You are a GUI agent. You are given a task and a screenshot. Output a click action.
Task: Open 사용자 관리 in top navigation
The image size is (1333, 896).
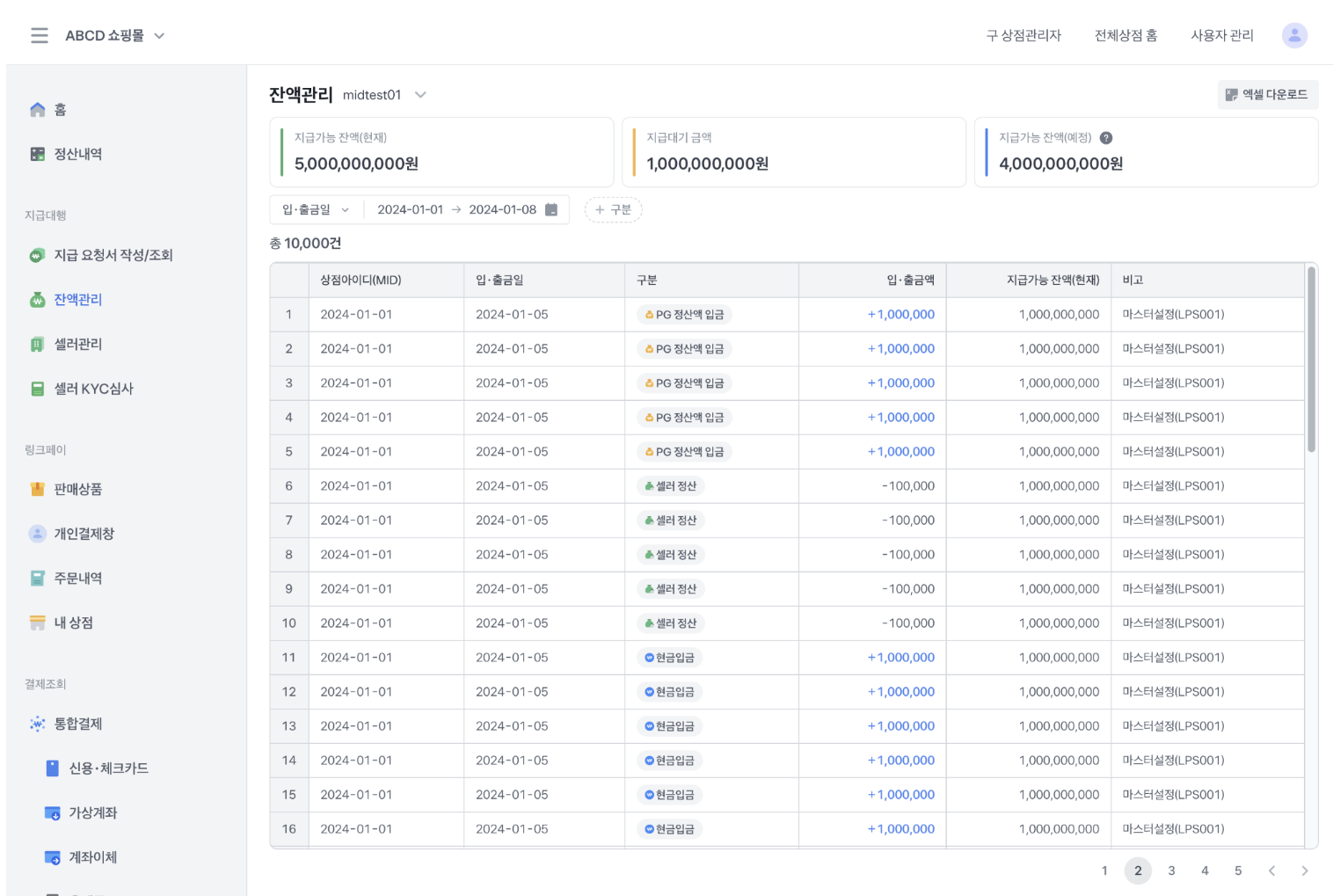coord(1221,35)
